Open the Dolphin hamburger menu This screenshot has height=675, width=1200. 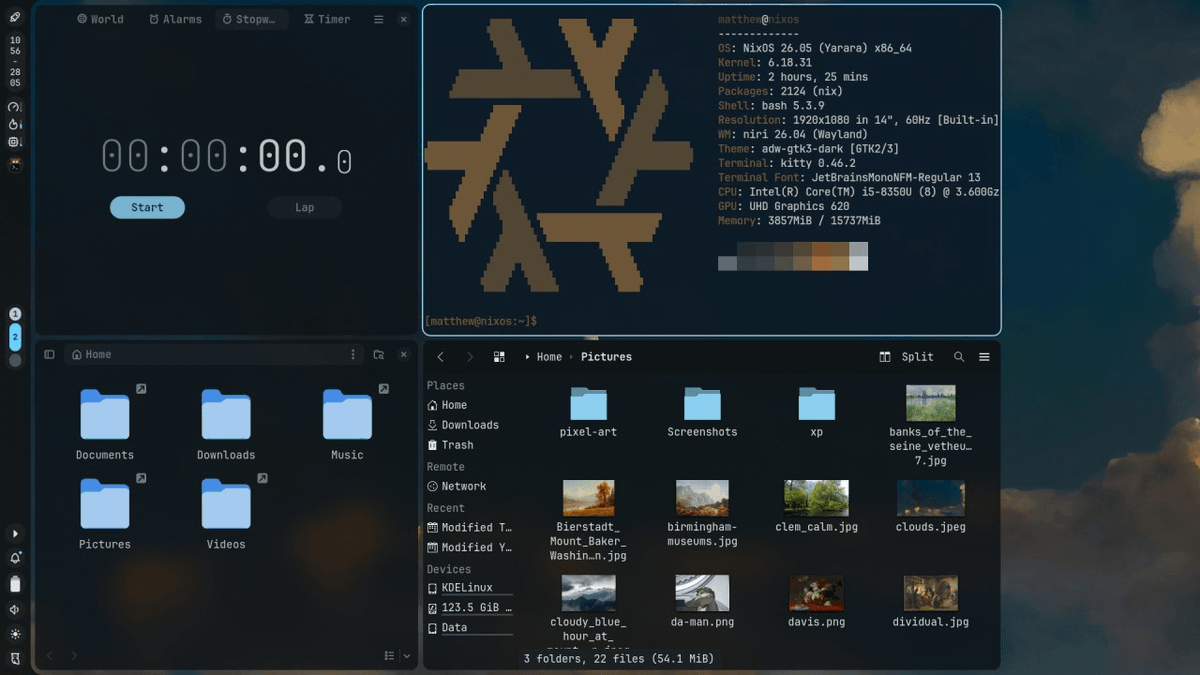(984, 357)
